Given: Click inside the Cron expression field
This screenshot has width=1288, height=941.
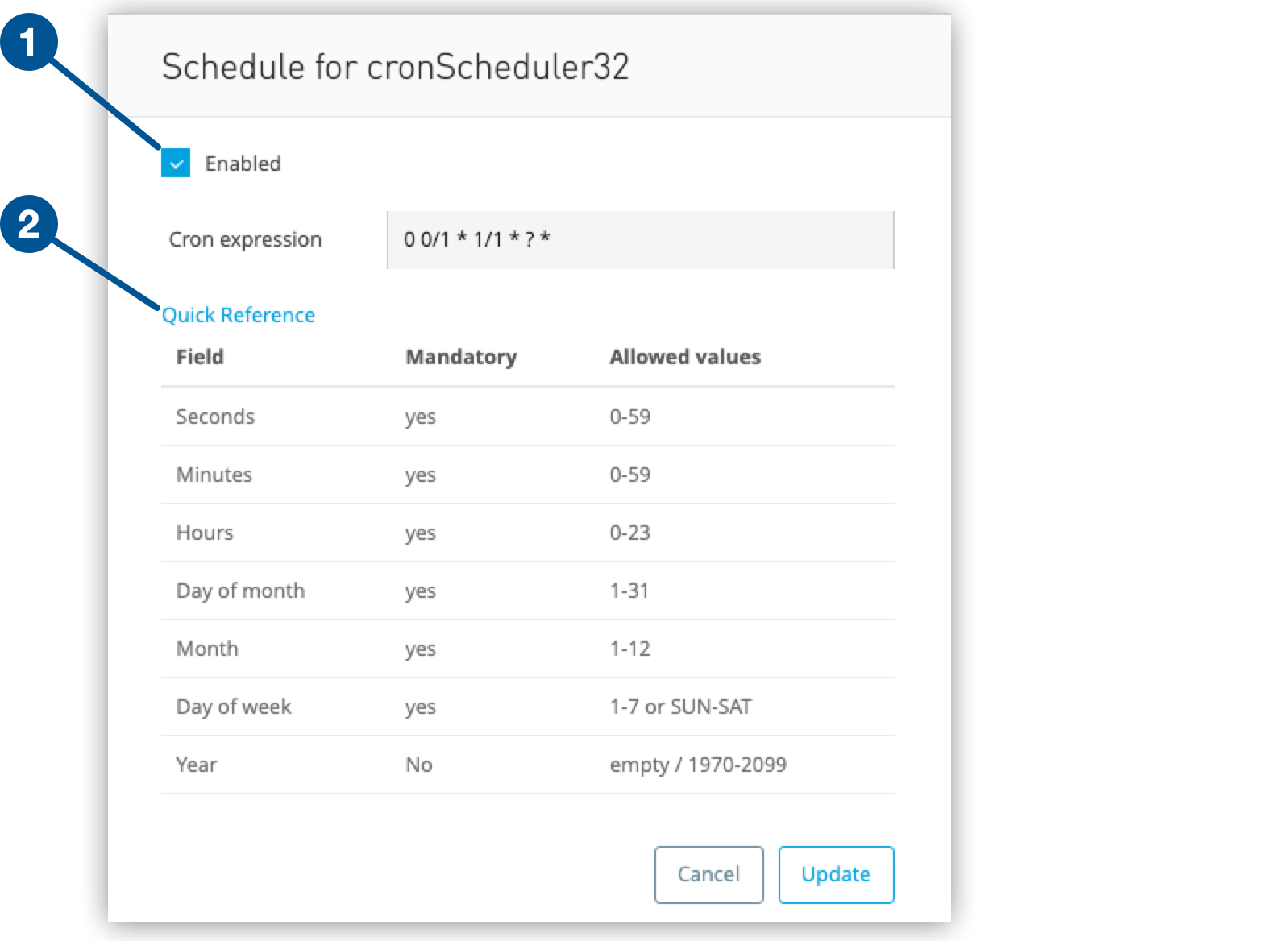Looking at the screenshot, I should [x=639, y=239].
